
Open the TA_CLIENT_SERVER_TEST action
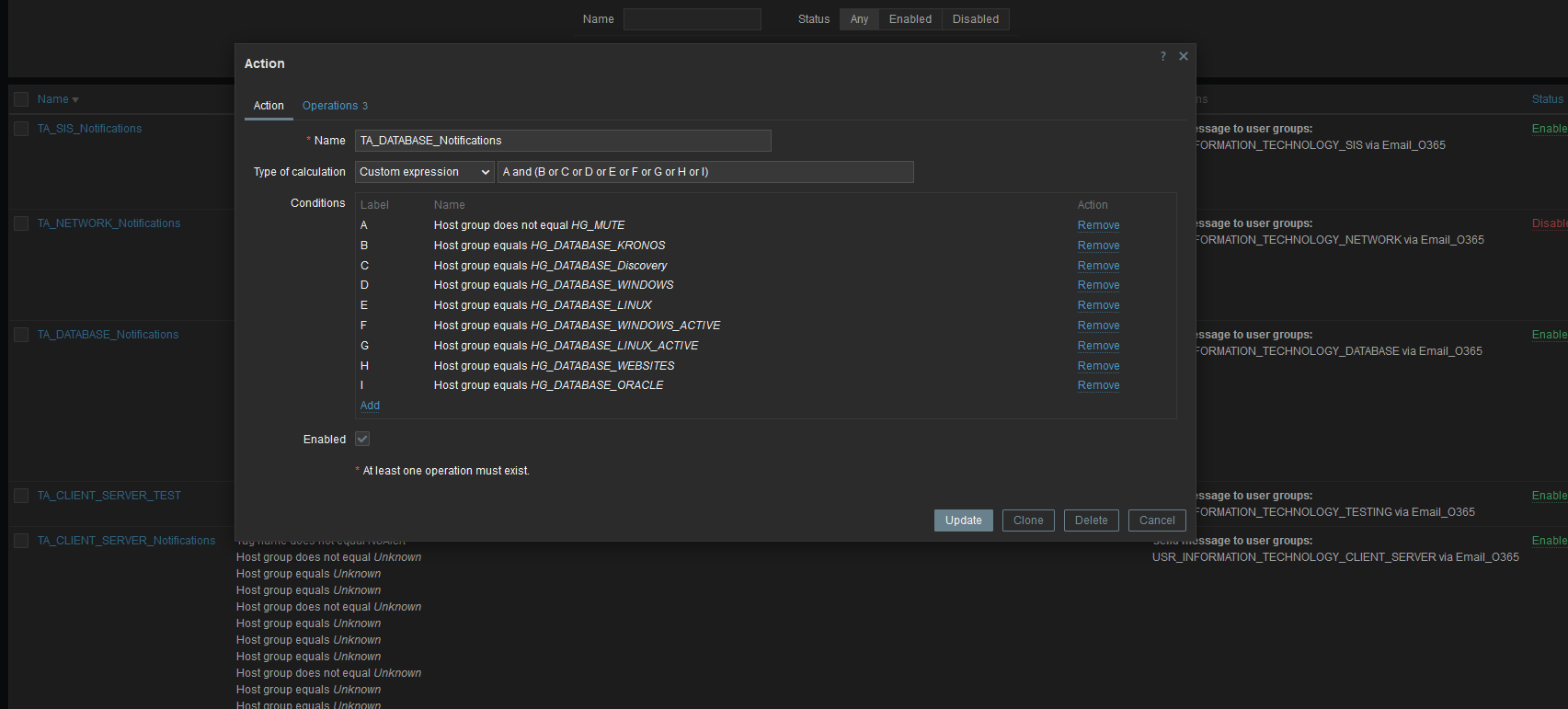coord(109,496)
